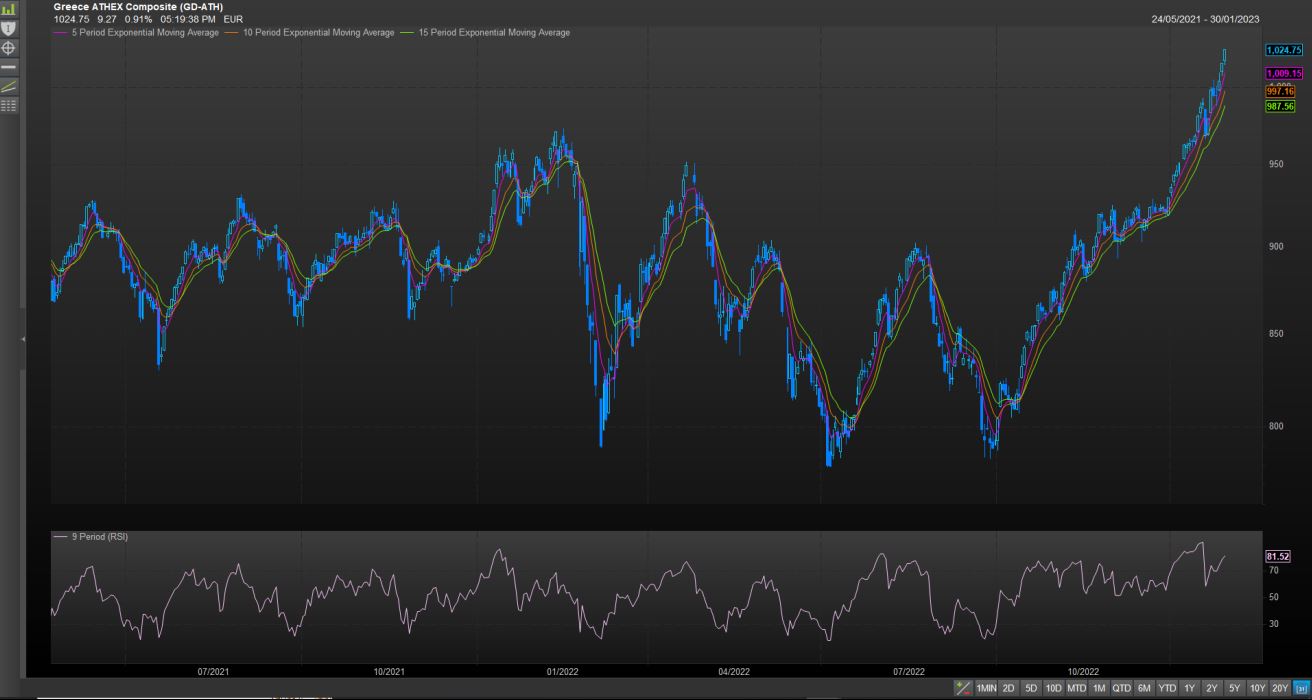
Task: Select the trend lines drawing tool
Action: click(x=9, y=86)
